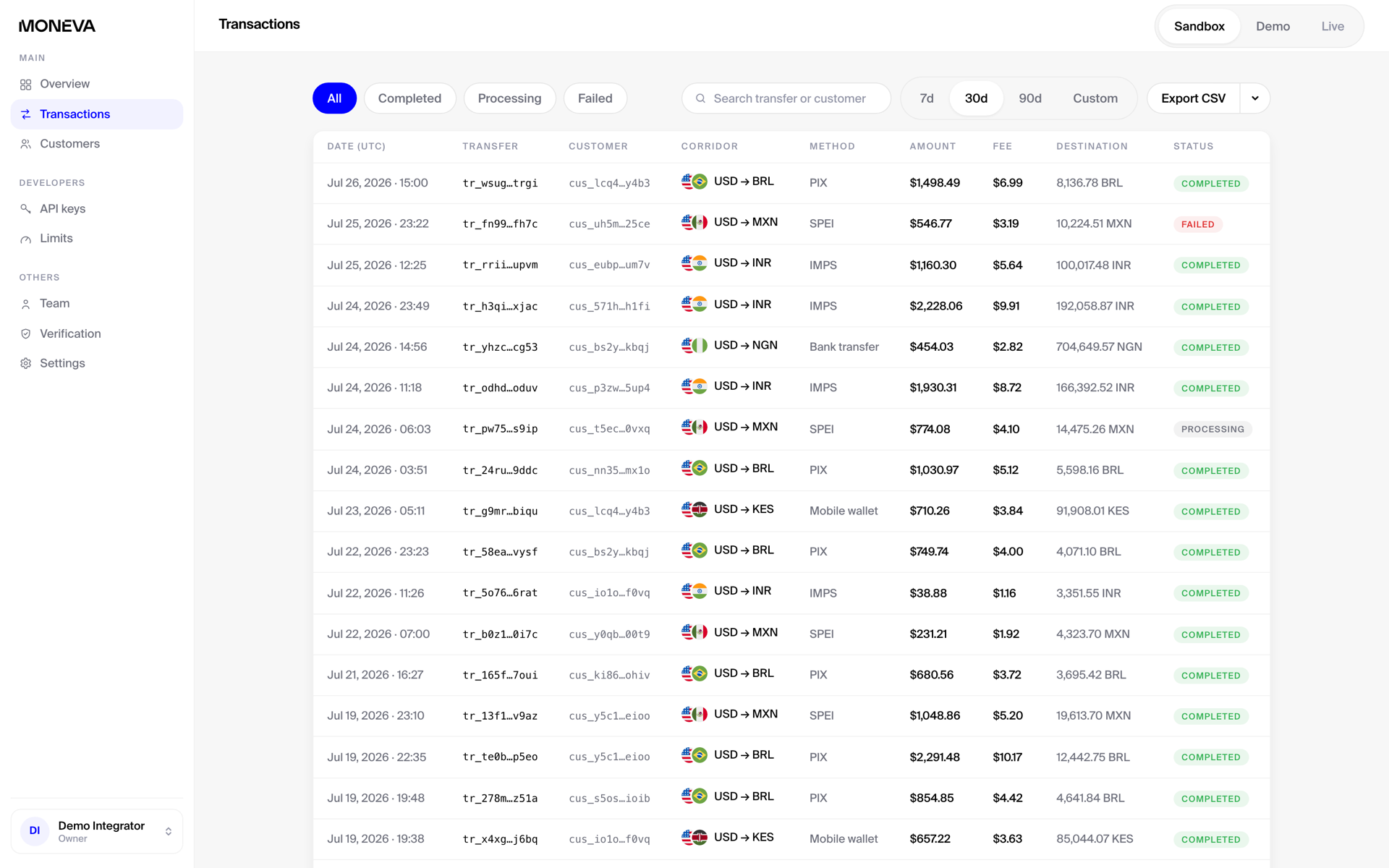This screenshot has height=868, width=1389.
Task: Open the API keys page
Action: point(97,209)
